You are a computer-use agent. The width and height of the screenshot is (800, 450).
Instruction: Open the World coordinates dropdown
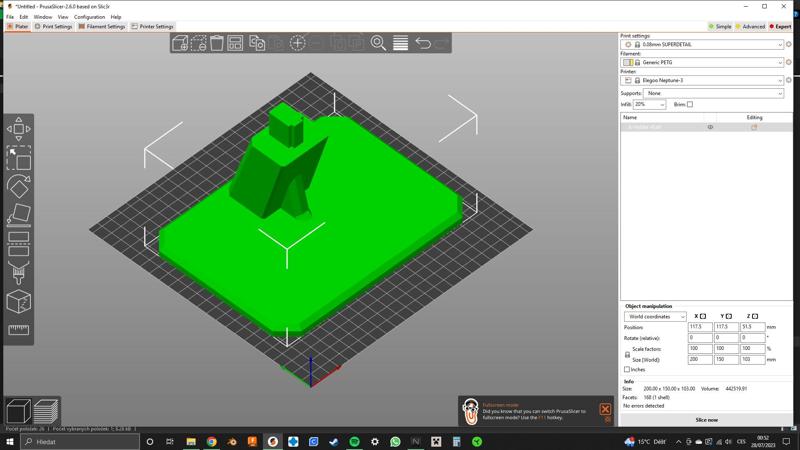[x=655, y=316]
